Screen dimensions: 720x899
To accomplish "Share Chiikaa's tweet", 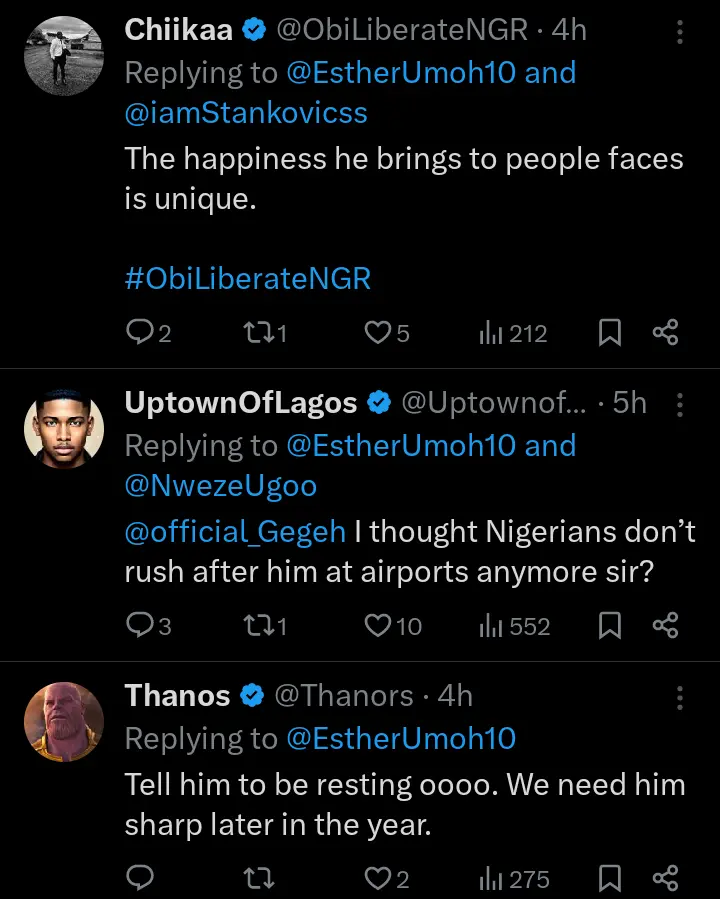I will tap(666, 333).
